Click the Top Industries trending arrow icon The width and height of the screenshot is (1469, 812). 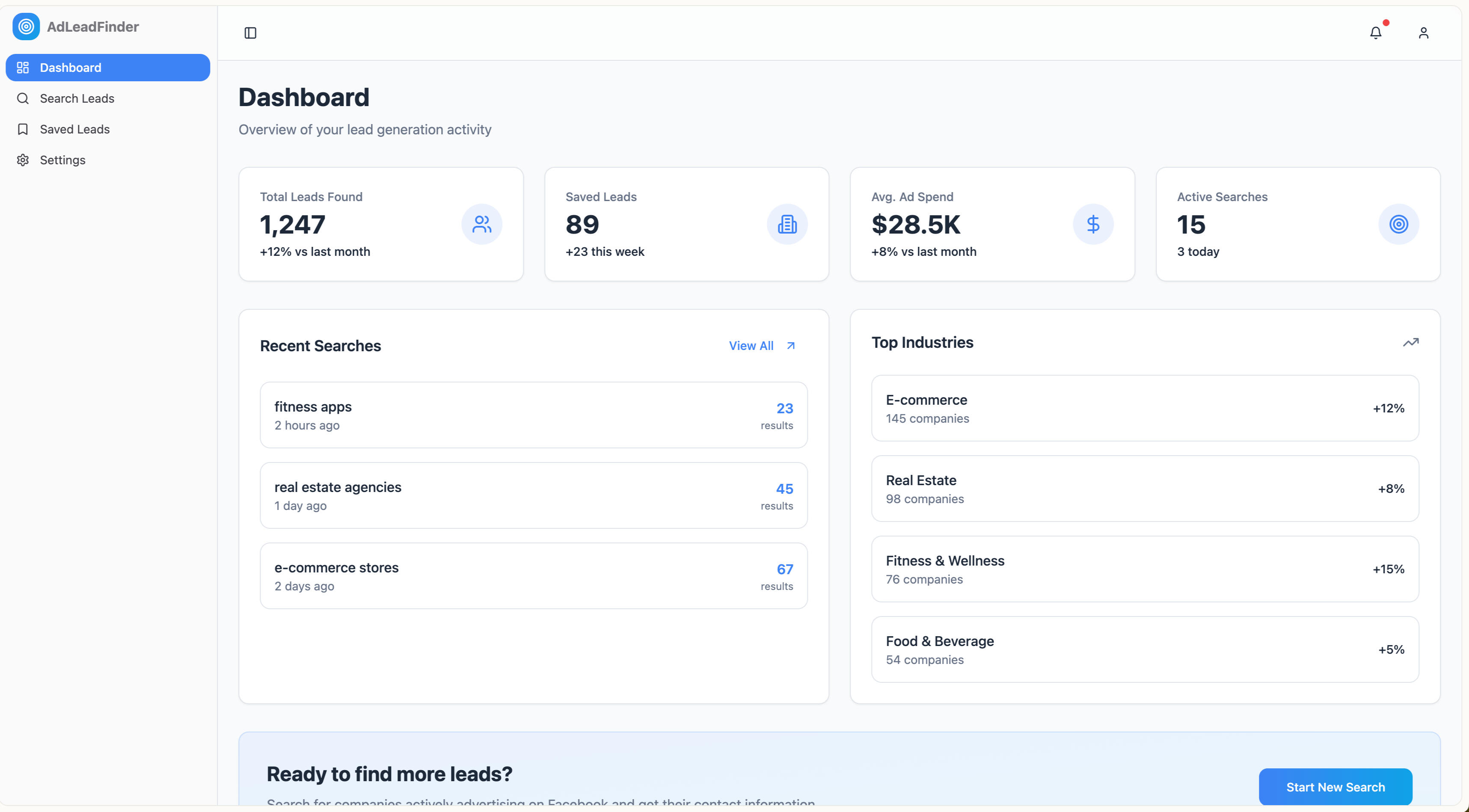(x=1410, y=343)
